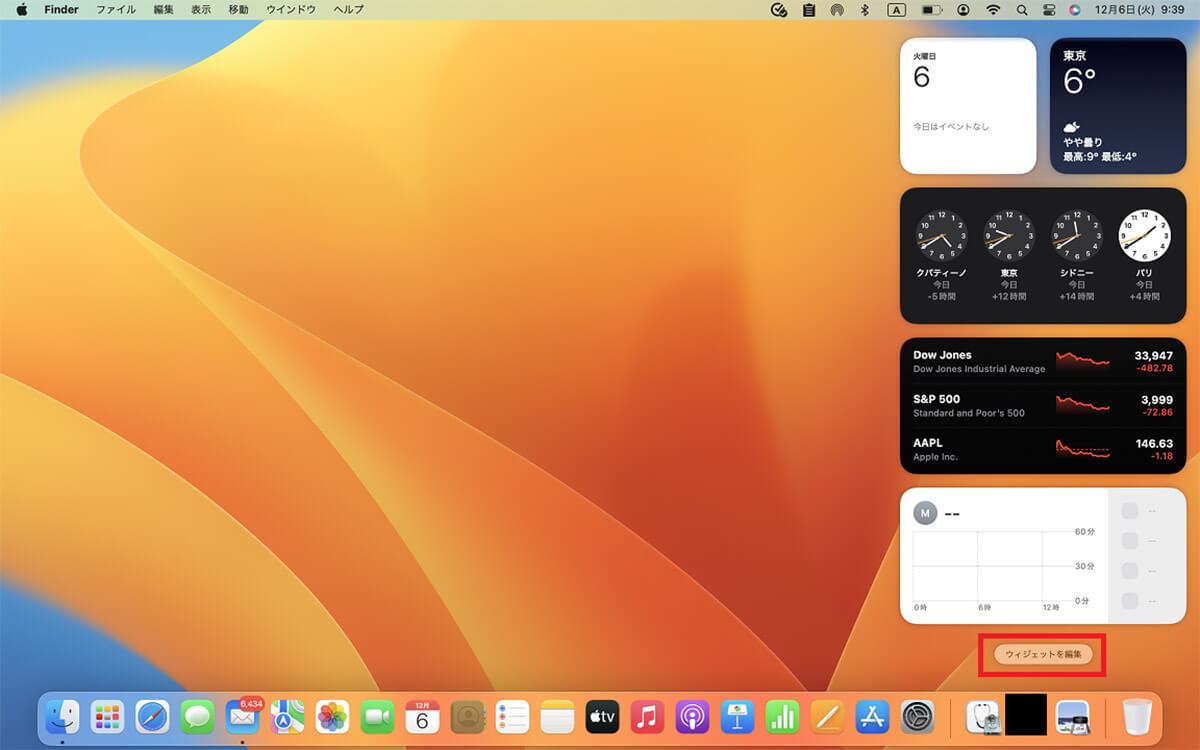Open the input source A menu
Screen dimensions: 1200x750
(897, 9)
